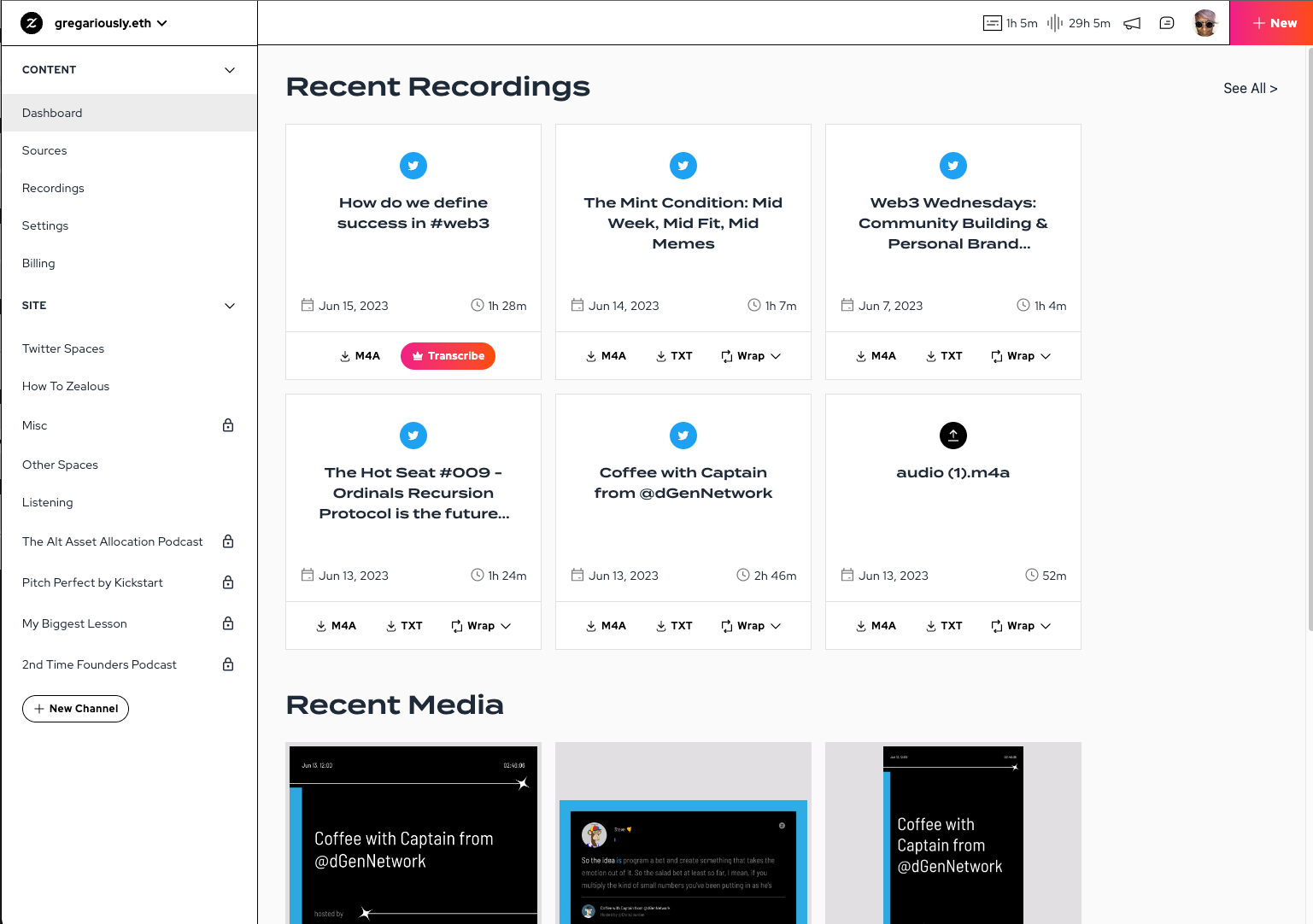This screenshot has width=1313, height=924.
Task: Open Wrap dropdown on Web3 Wednesdays card
Action: [x=1021, y=356]
